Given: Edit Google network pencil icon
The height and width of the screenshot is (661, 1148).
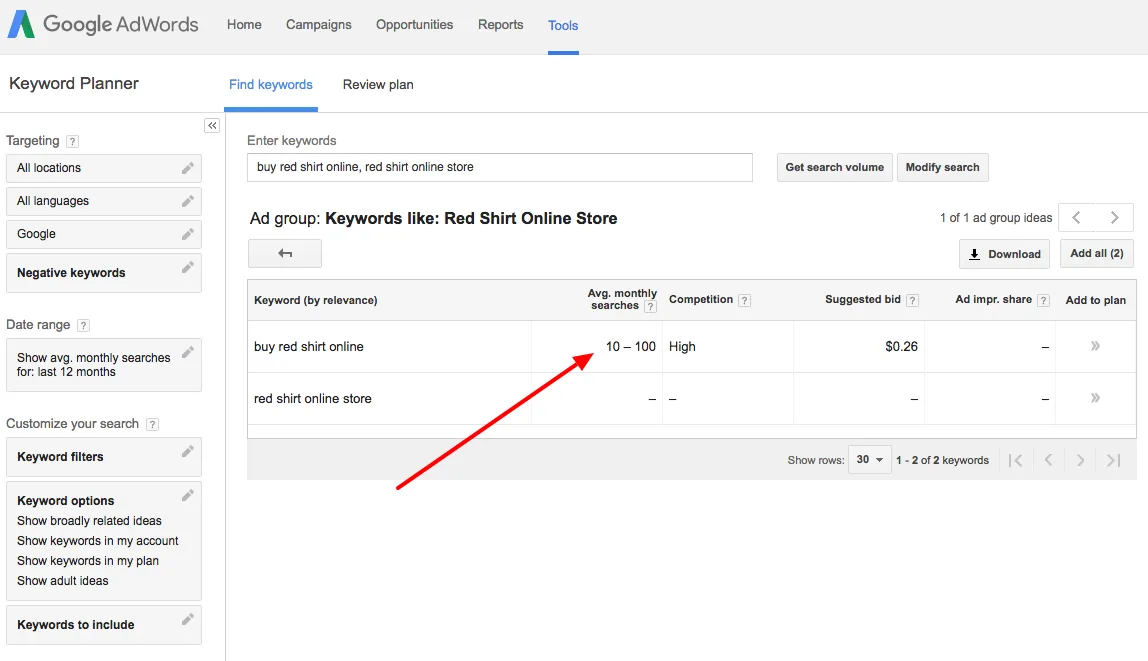Looking at the screenshot, I should pos(188,234).
